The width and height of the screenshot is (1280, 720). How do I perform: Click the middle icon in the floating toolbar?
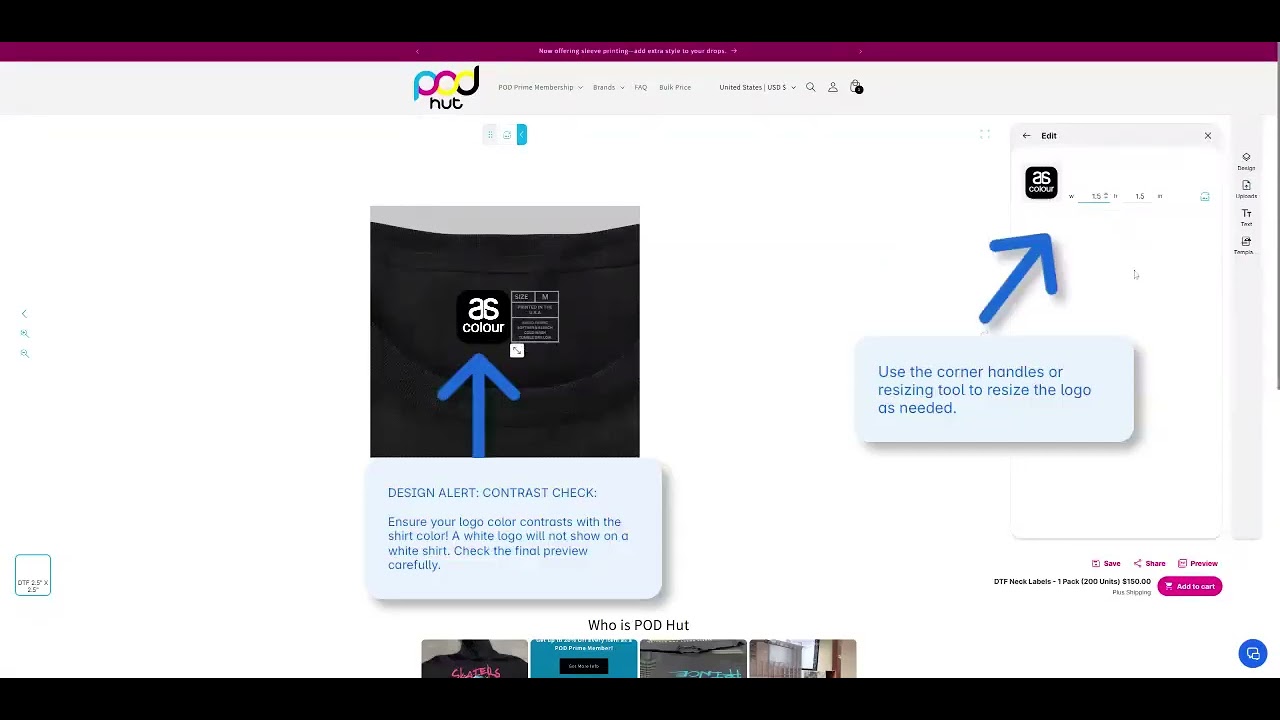pos(507,135)
